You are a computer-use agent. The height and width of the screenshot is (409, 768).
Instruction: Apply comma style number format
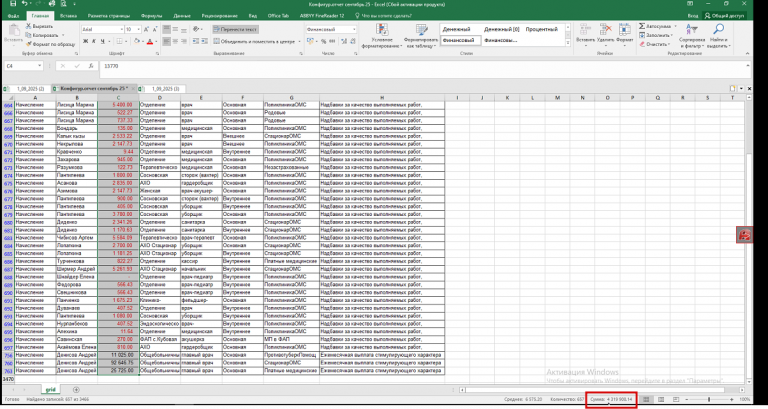coord(332,42)
